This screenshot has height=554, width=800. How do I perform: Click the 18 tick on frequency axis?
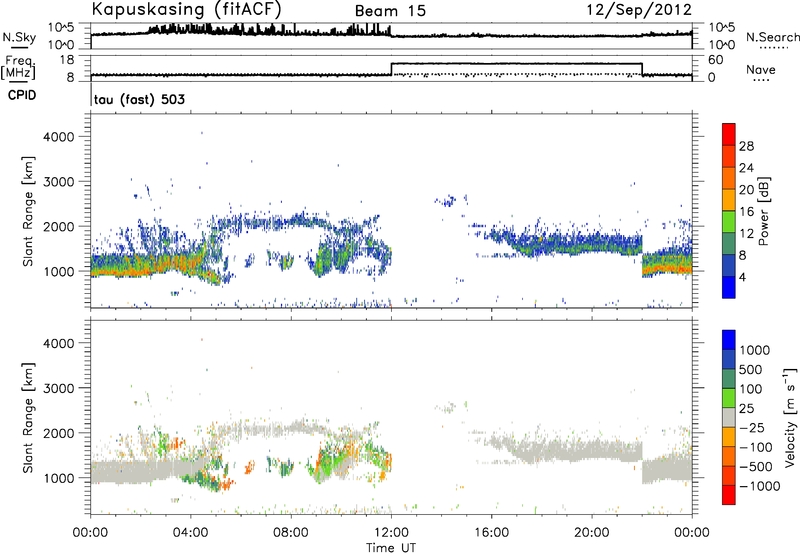pos(67,60)
